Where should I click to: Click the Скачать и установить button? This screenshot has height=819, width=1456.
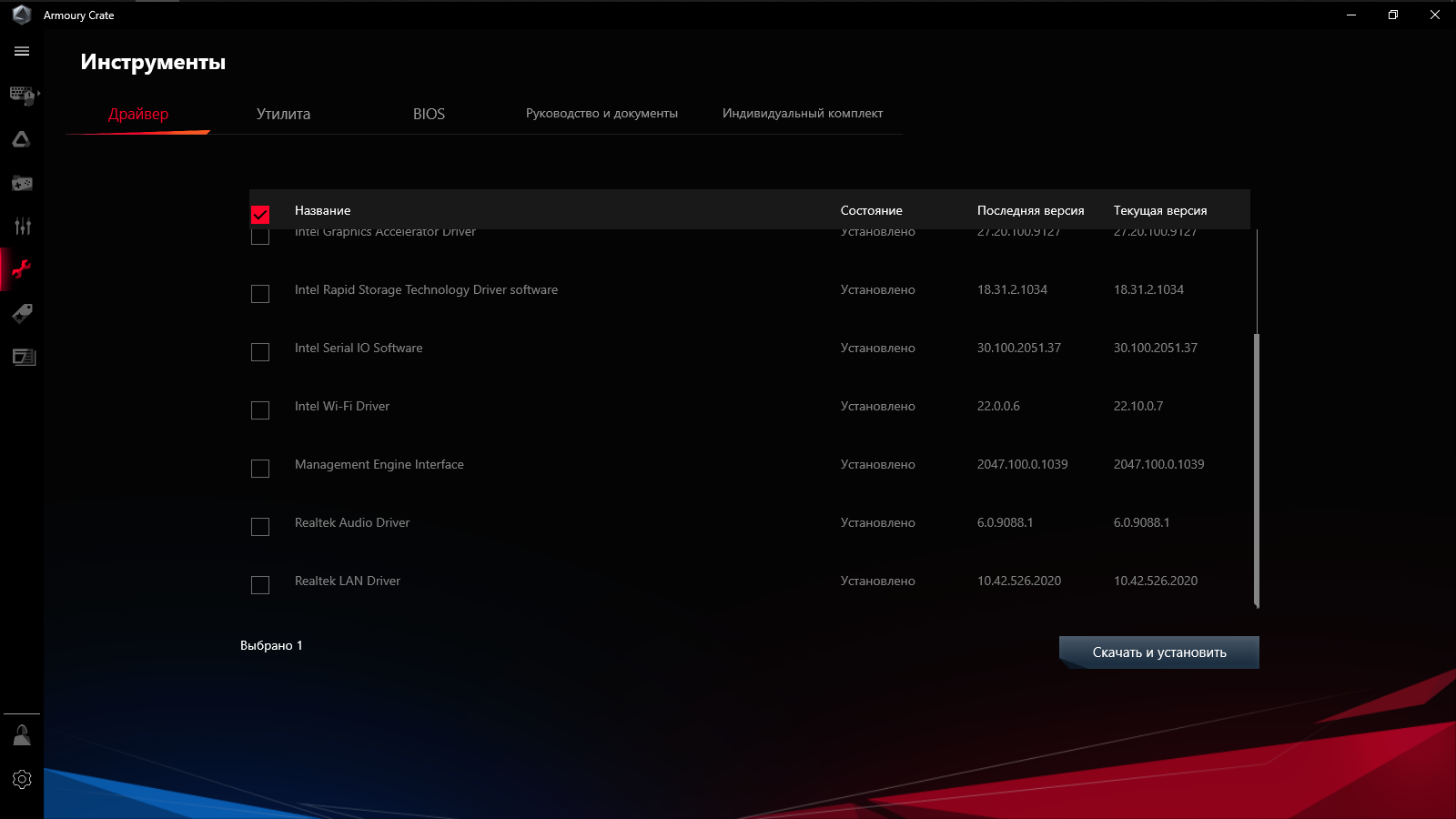[x=1159, y=652]
